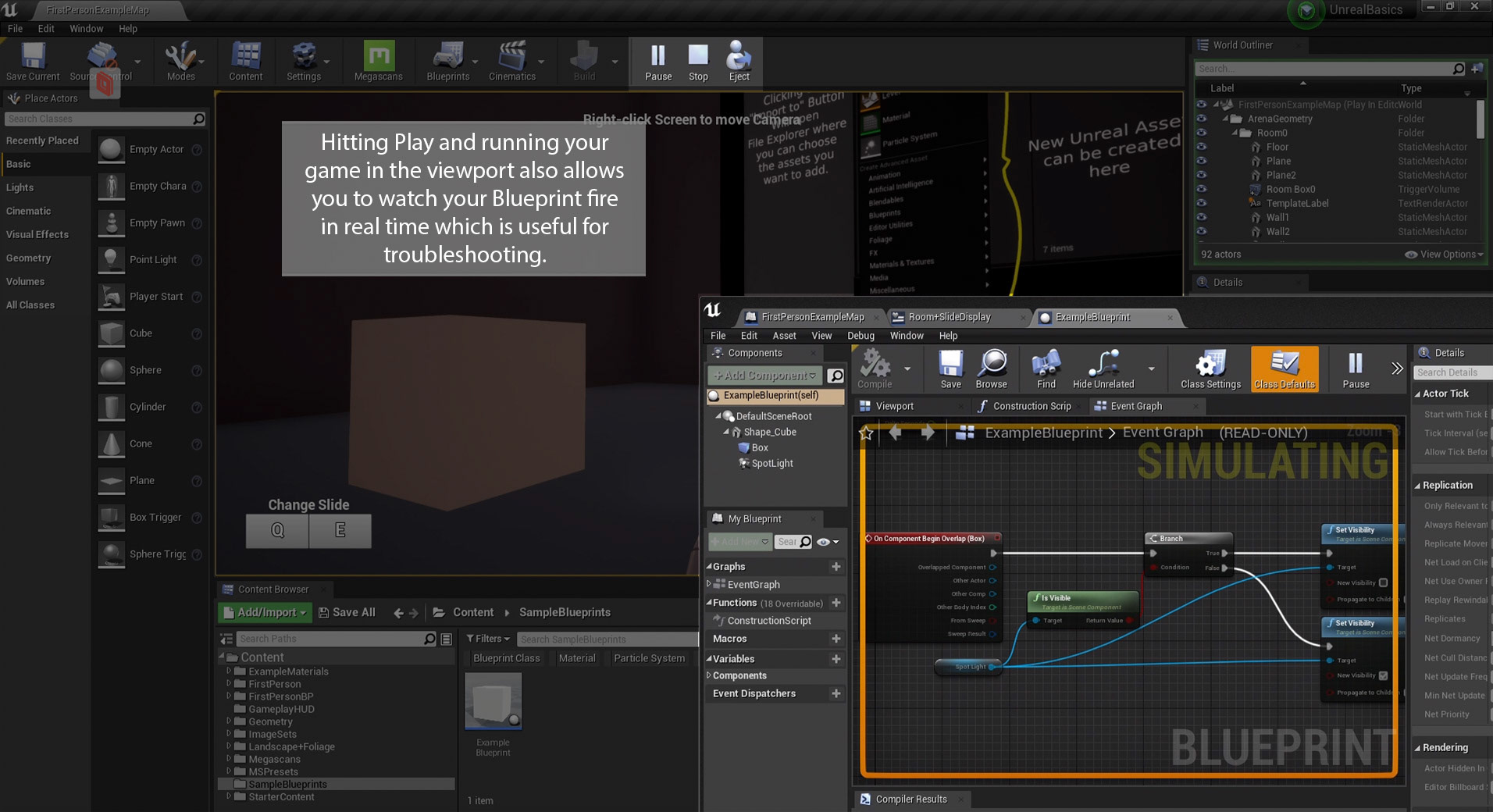Click the Compile icon in blueprint editor

click(x=875, y=369)
